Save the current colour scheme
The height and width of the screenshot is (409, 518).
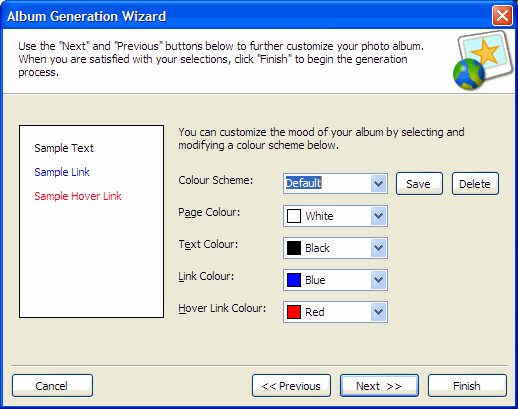click(x=419, y=183)
